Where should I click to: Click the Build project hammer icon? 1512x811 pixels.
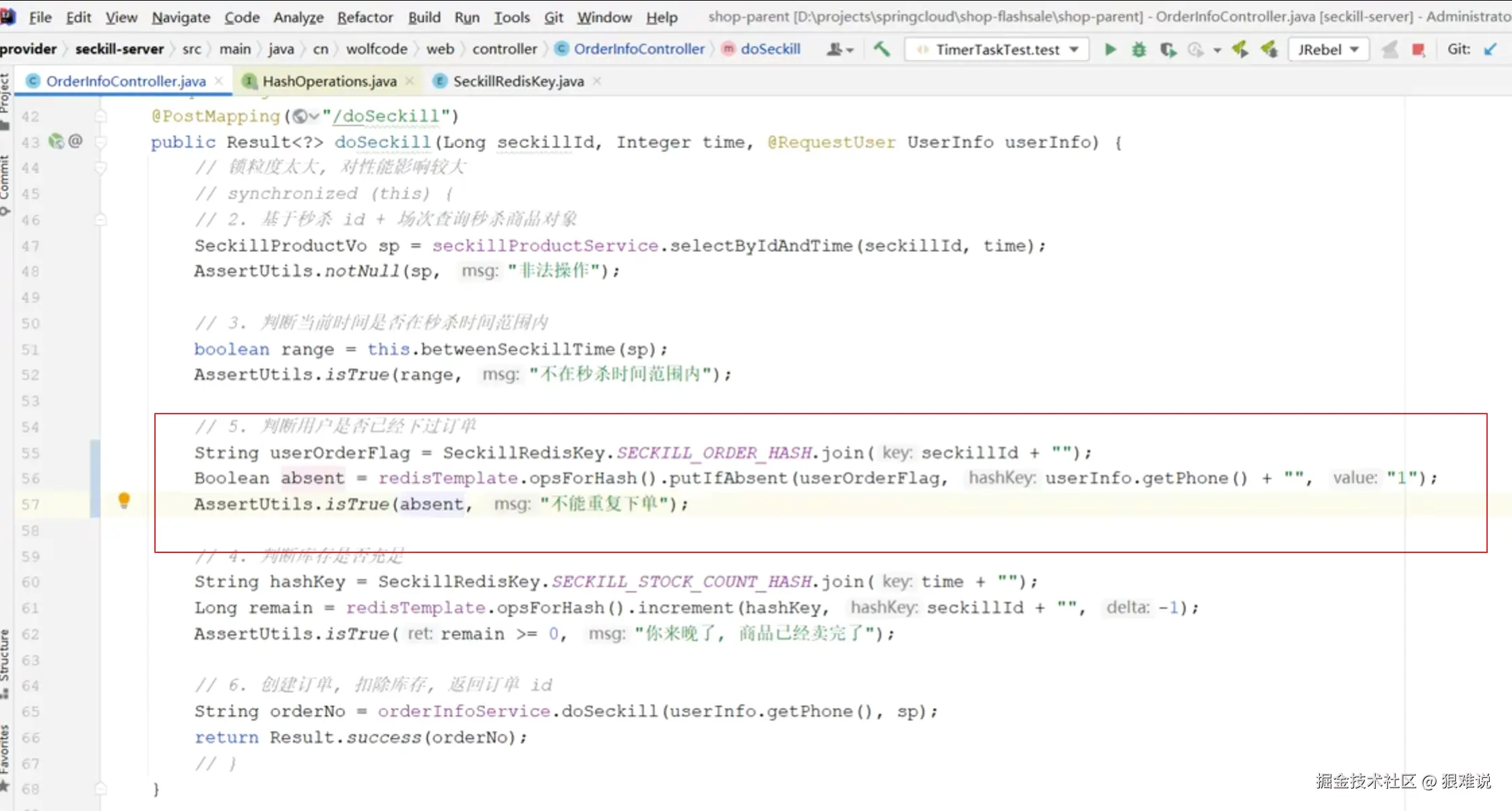coord(881,49)
